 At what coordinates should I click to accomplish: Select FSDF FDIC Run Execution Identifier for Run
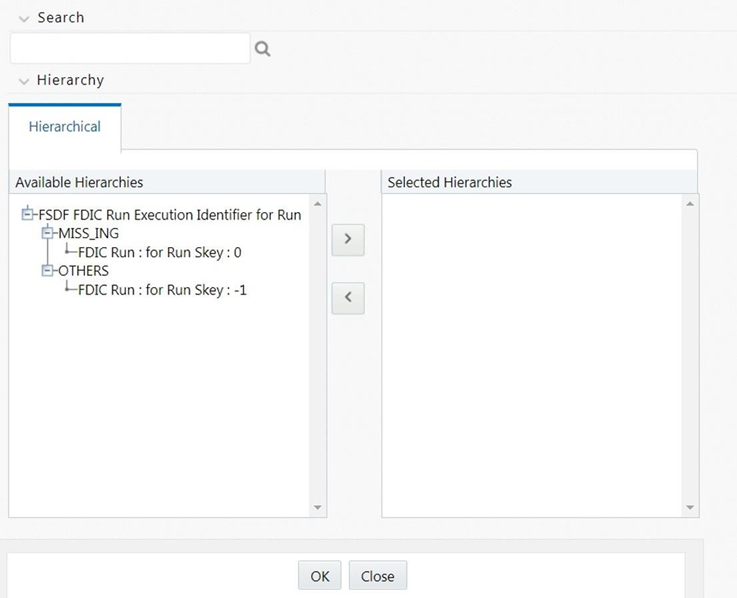point(170,215)
